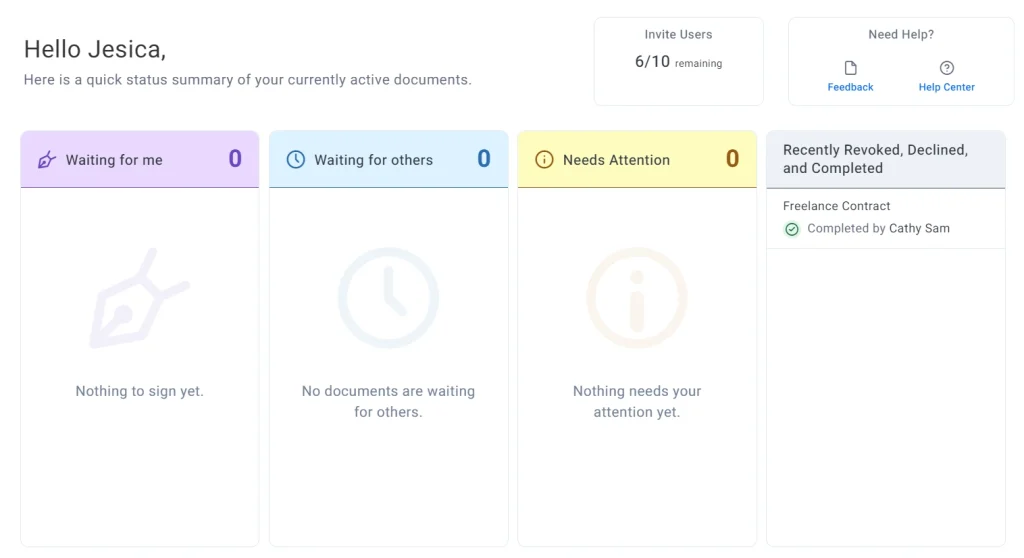
Task: Click the pen icon in Waiting for me header
Action: [x=46, y=159]
